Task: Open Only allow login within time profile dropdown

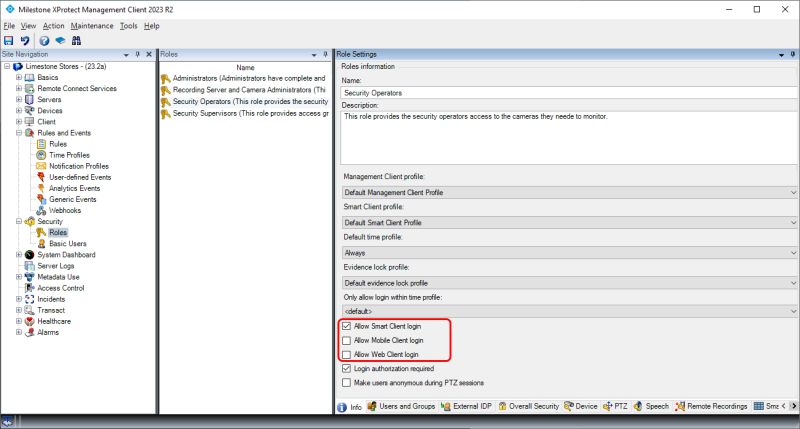Action: click(569, 311)
